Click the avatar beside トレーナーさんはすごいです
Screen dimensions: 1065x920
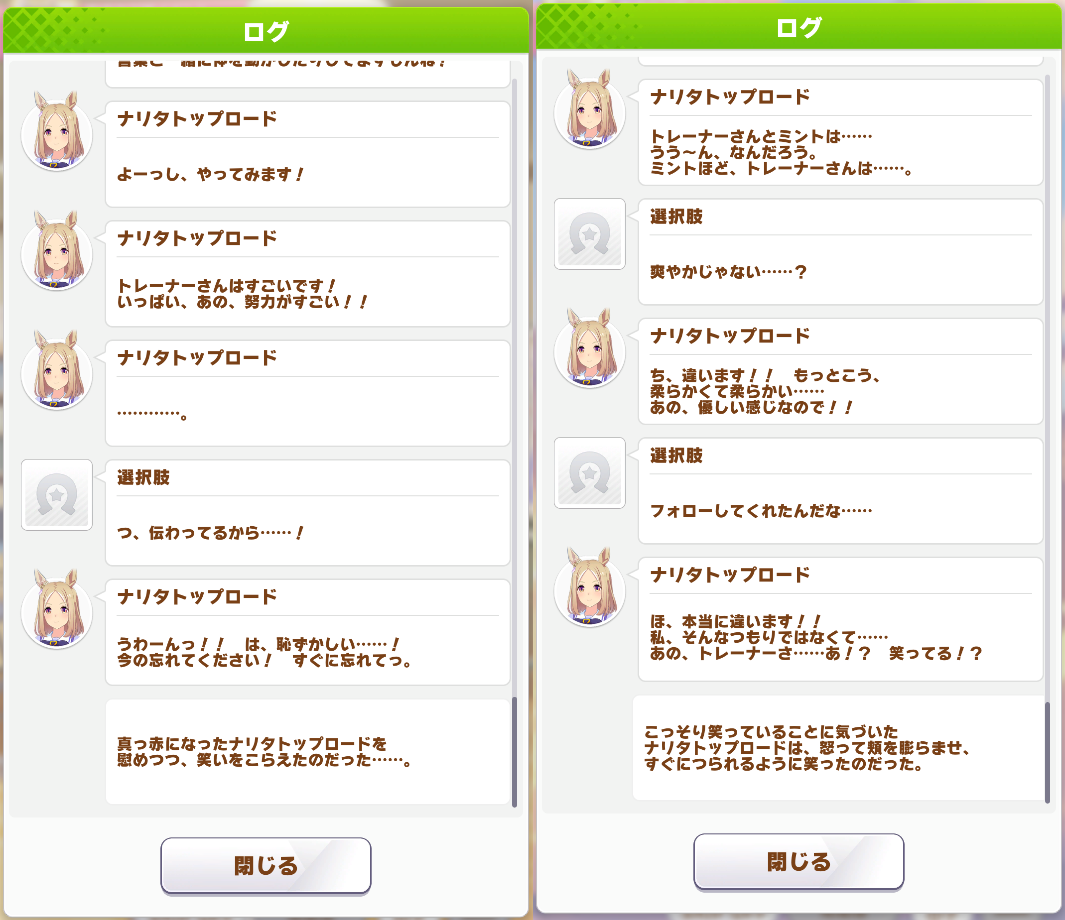(57, 251)
